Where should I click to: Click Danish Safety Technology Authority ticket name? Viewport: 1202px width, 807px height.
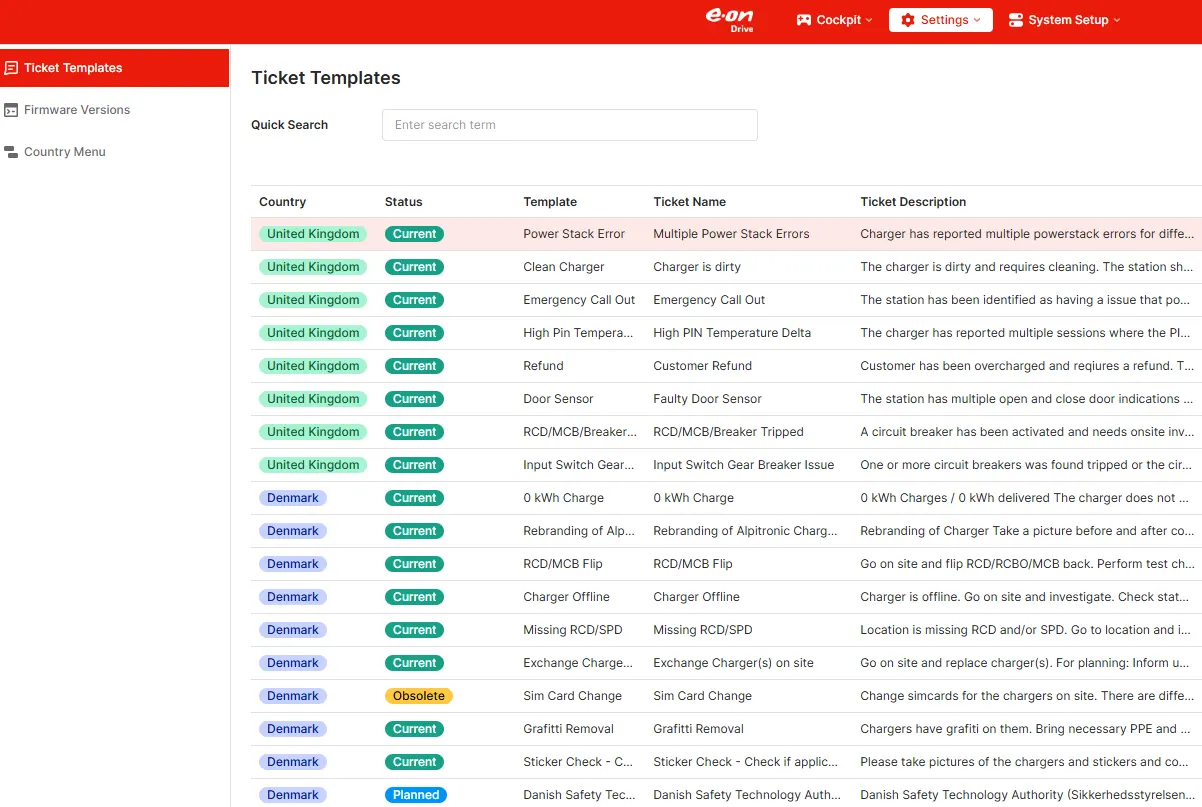[x=747, y=795]
